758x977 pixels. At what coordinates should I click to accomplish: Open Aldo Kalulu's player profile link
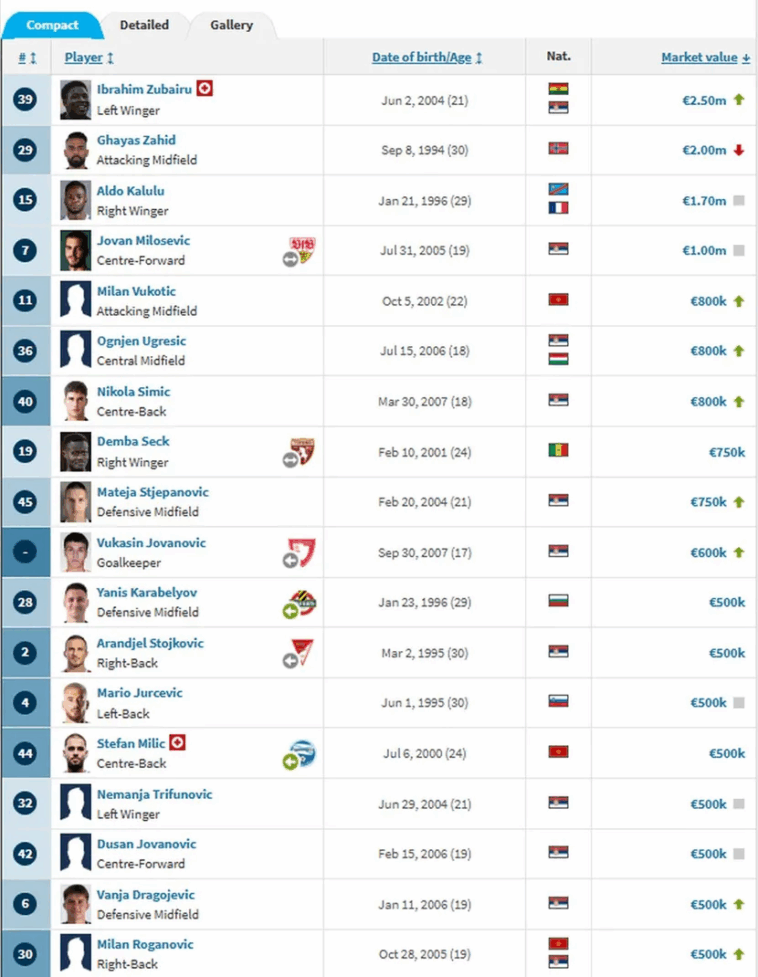(130, 191)
